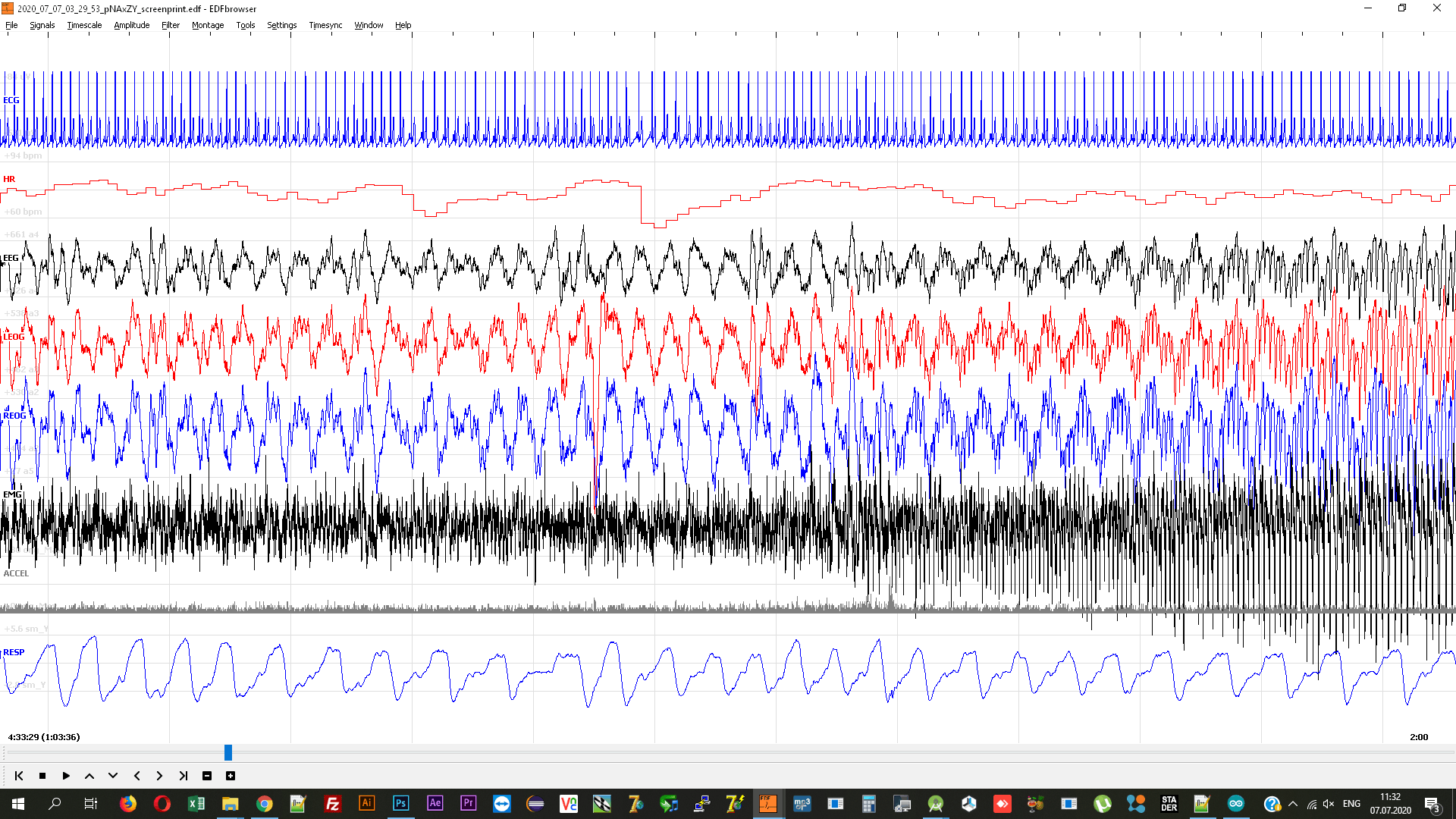
Task: Open FileZilla from the taskbar
Action: 332,804
